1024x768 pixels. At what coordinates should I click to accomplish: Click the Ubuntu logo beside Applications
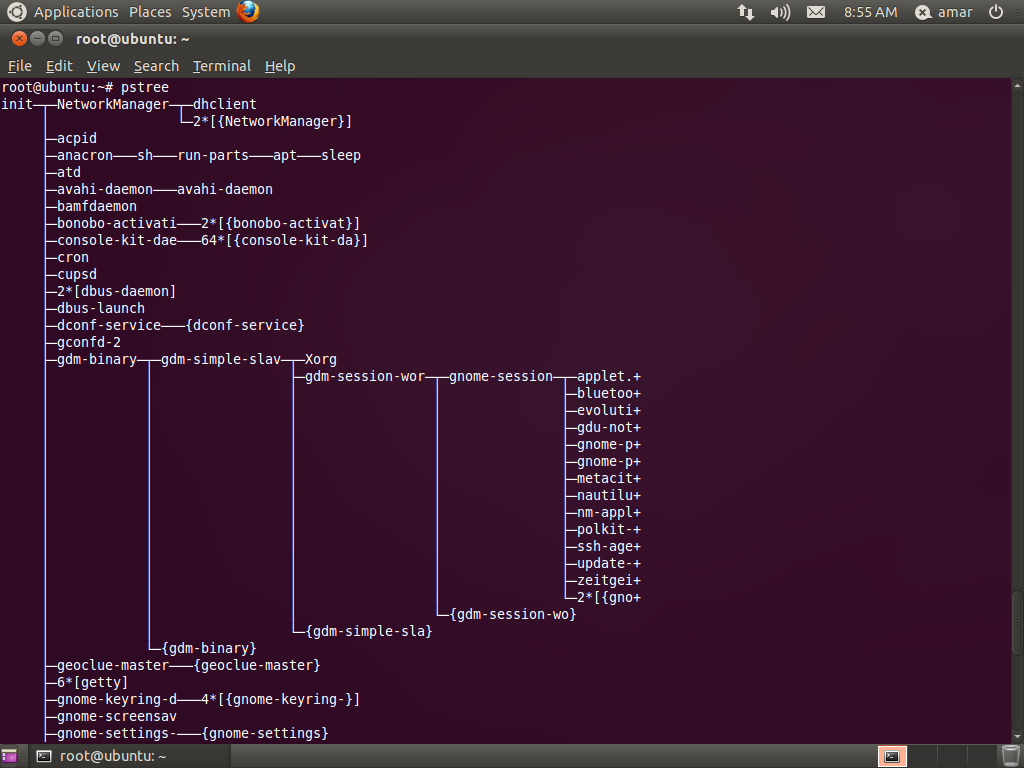point(15,12)
